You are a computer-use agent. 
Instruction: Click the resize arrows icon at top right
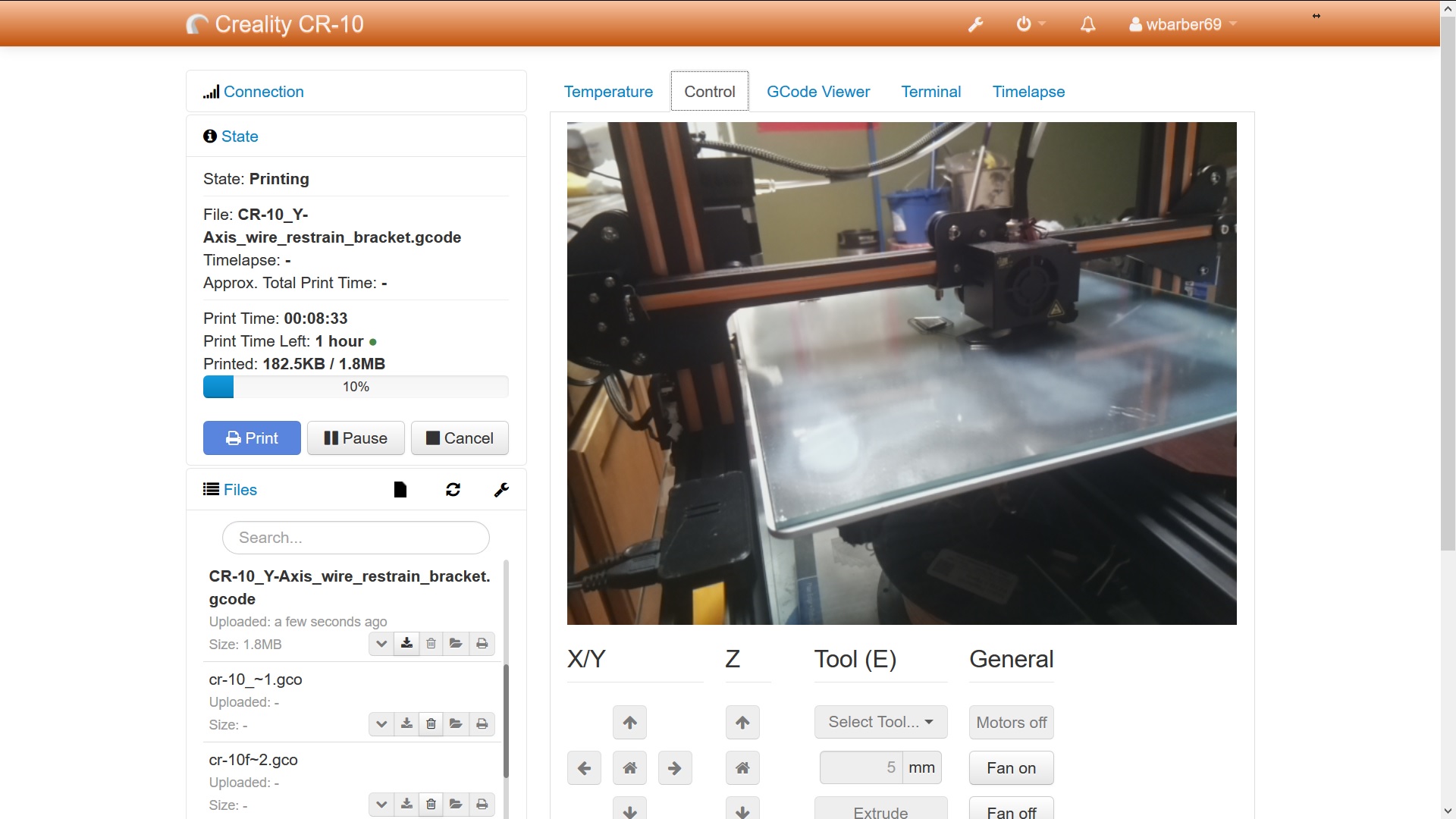pos(1316,16)
